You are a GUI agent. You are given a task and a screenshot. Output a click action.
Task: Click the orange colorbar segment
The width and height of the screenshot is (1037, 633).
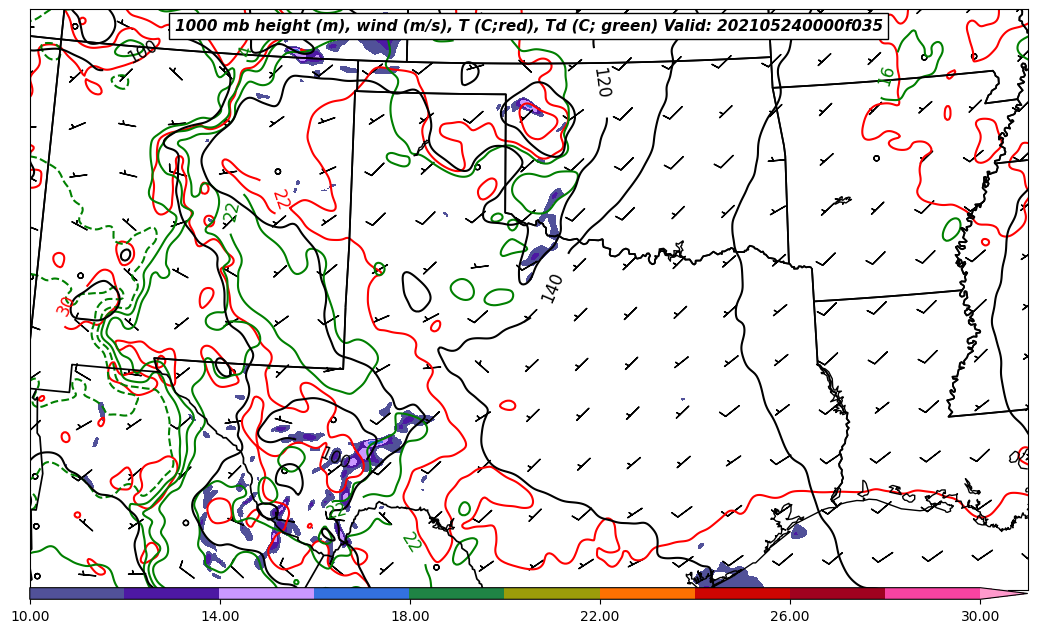(647, 593)
